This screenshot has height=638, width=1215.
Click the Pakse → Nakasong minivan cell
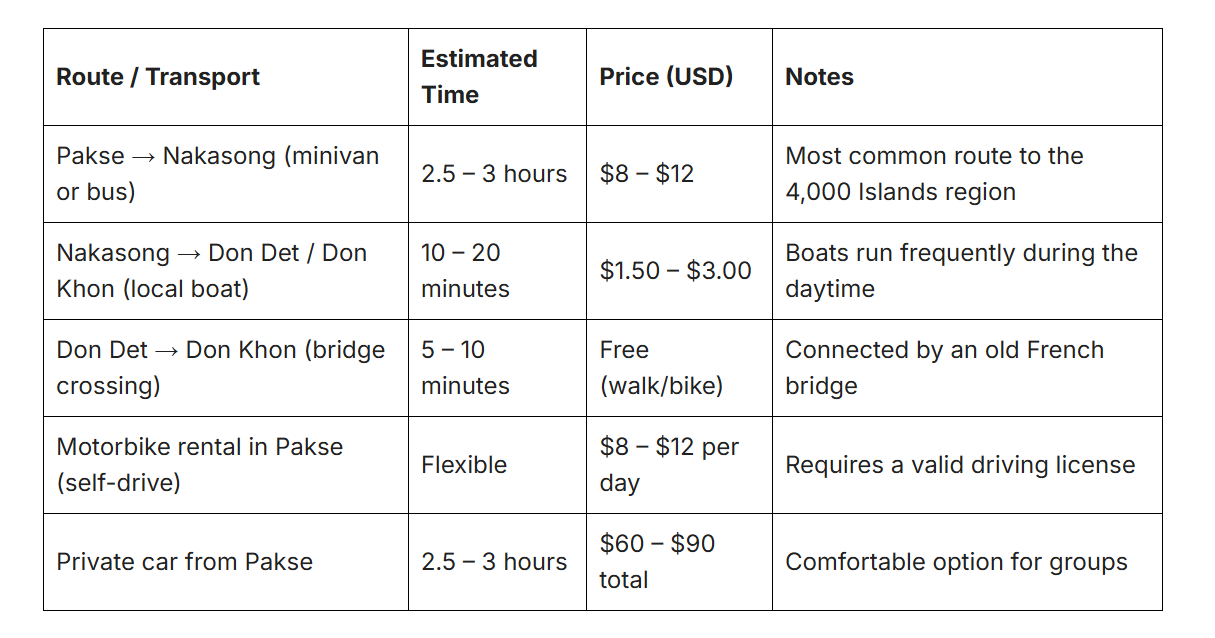point(226,174)
